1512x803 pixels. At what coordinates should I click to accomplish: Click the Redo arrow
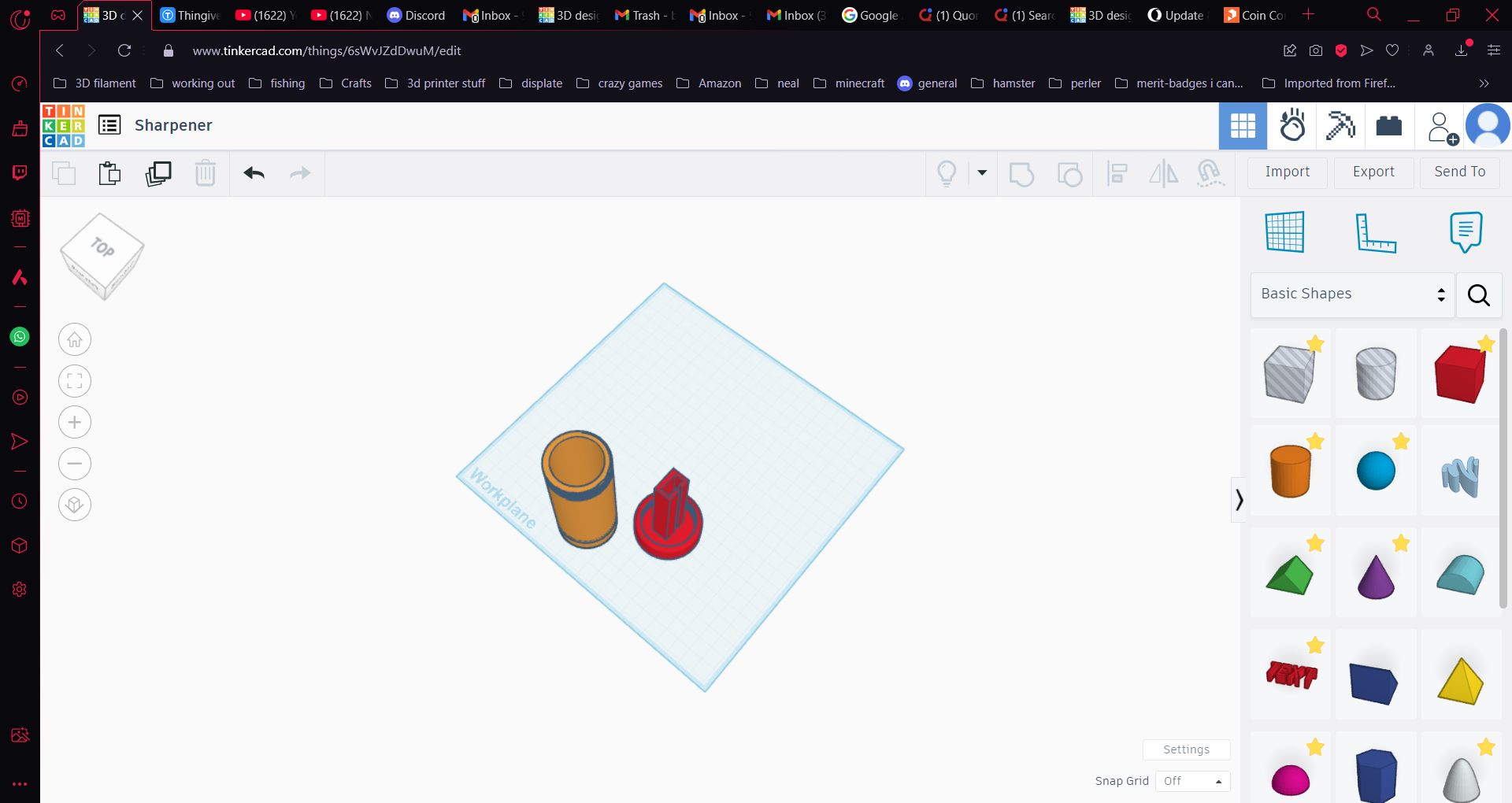[x=301, y=173]
